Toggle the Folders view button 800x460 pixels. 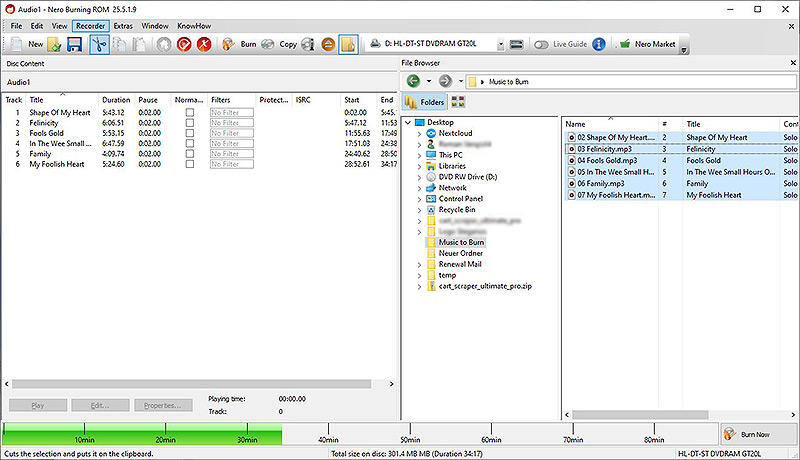click(424, 102)
